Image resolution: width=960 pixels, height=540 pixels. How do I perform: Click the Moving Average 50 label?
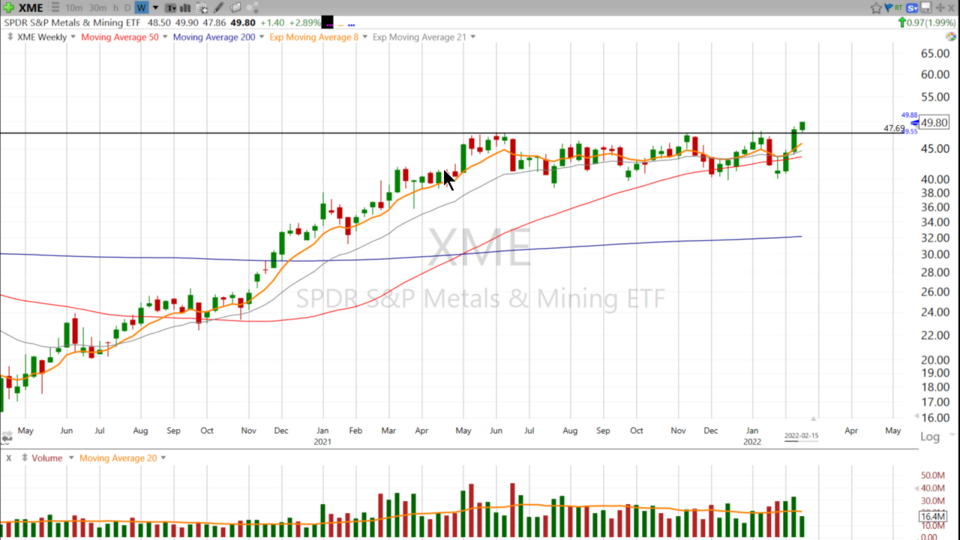click(x=119, y=37)
